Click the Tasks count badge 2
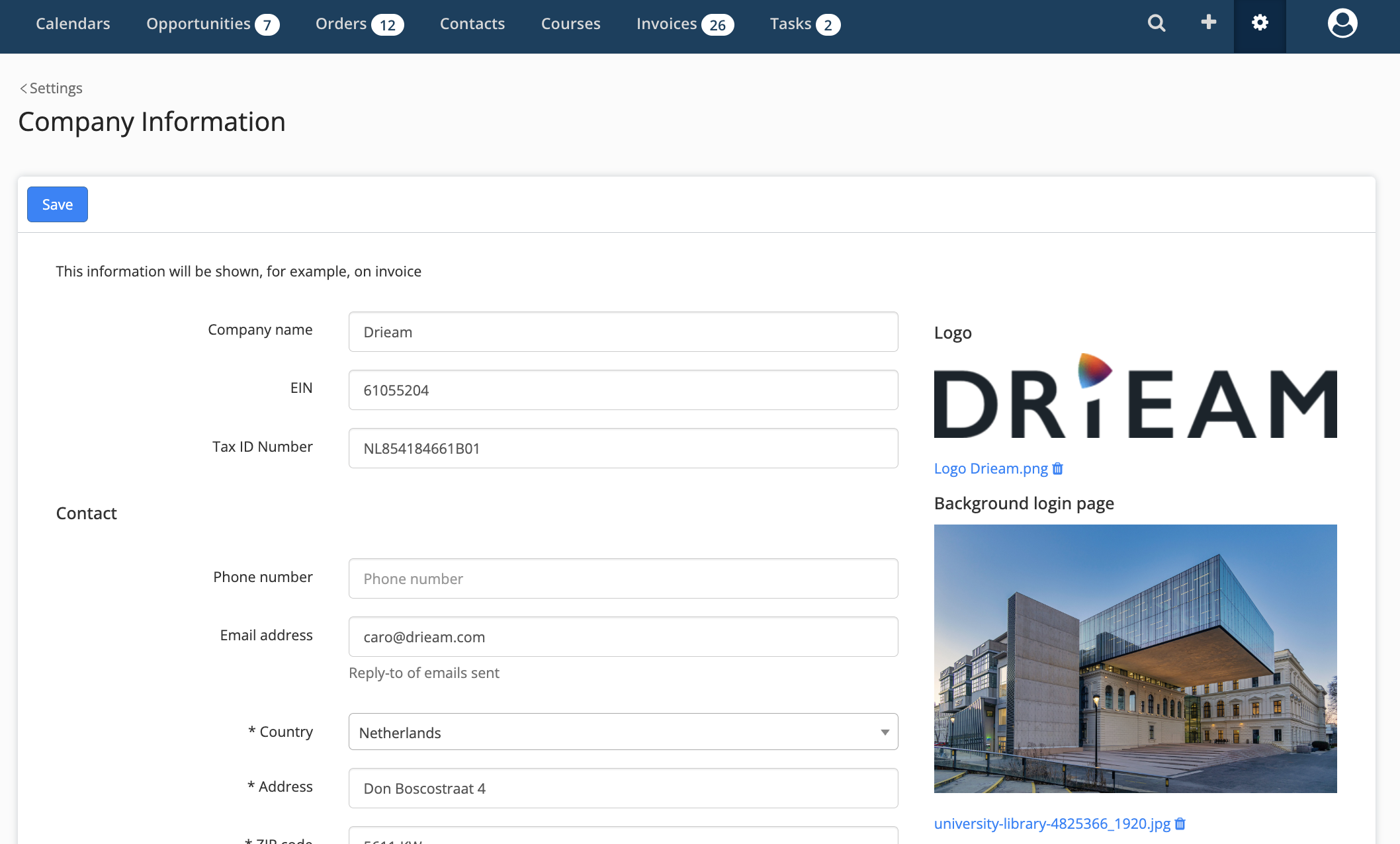1400x844 pixels. coord(828,25)
